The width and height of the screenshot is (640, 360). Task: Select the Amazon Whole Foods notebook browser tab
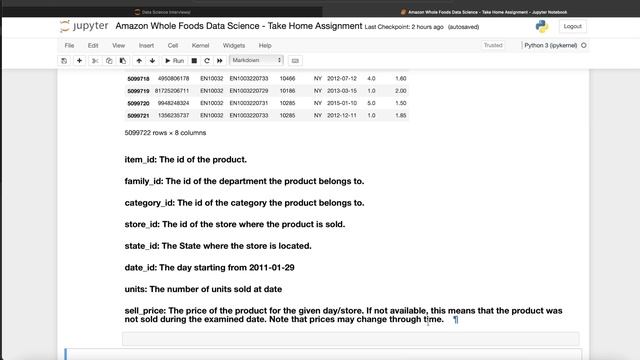[x=484, y=12]
